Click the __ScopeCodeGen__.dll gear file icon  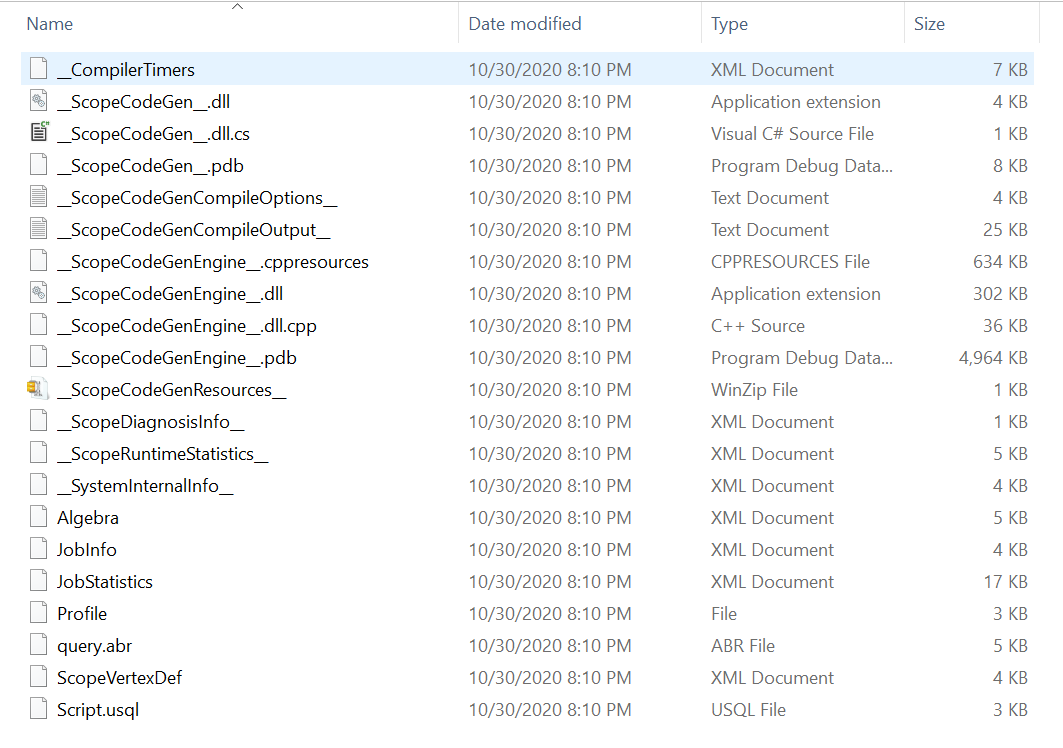[x=39, y=102]
